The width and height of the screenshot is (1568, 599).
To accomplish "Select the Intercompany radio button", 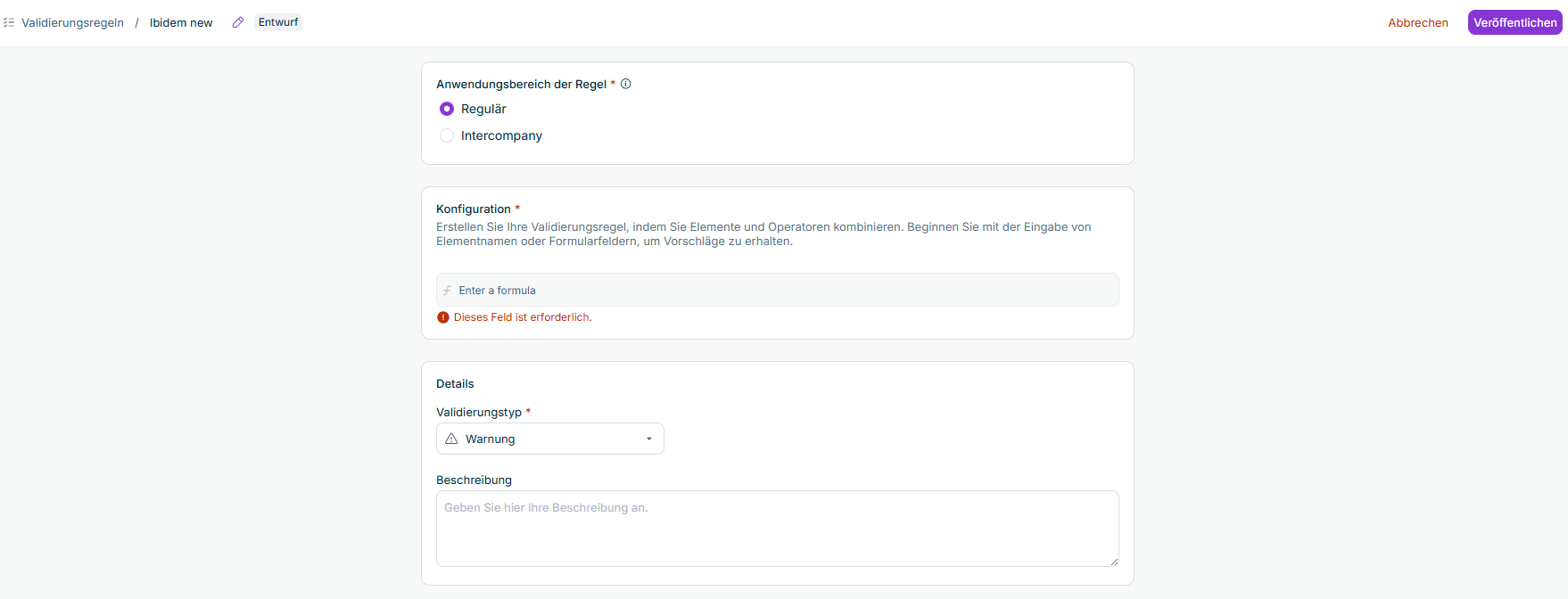I will (447, 135).
